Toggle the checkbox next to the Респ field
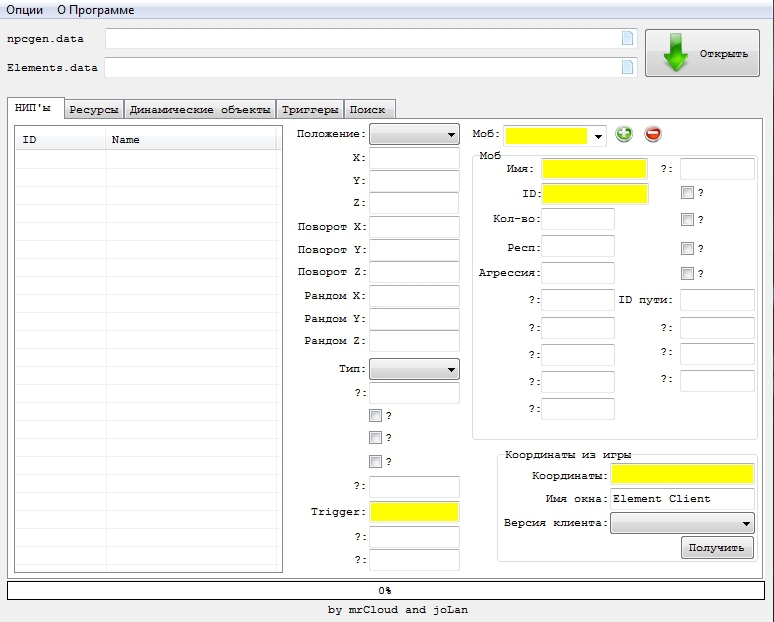 pyautogui.click(x=687, y=248)
